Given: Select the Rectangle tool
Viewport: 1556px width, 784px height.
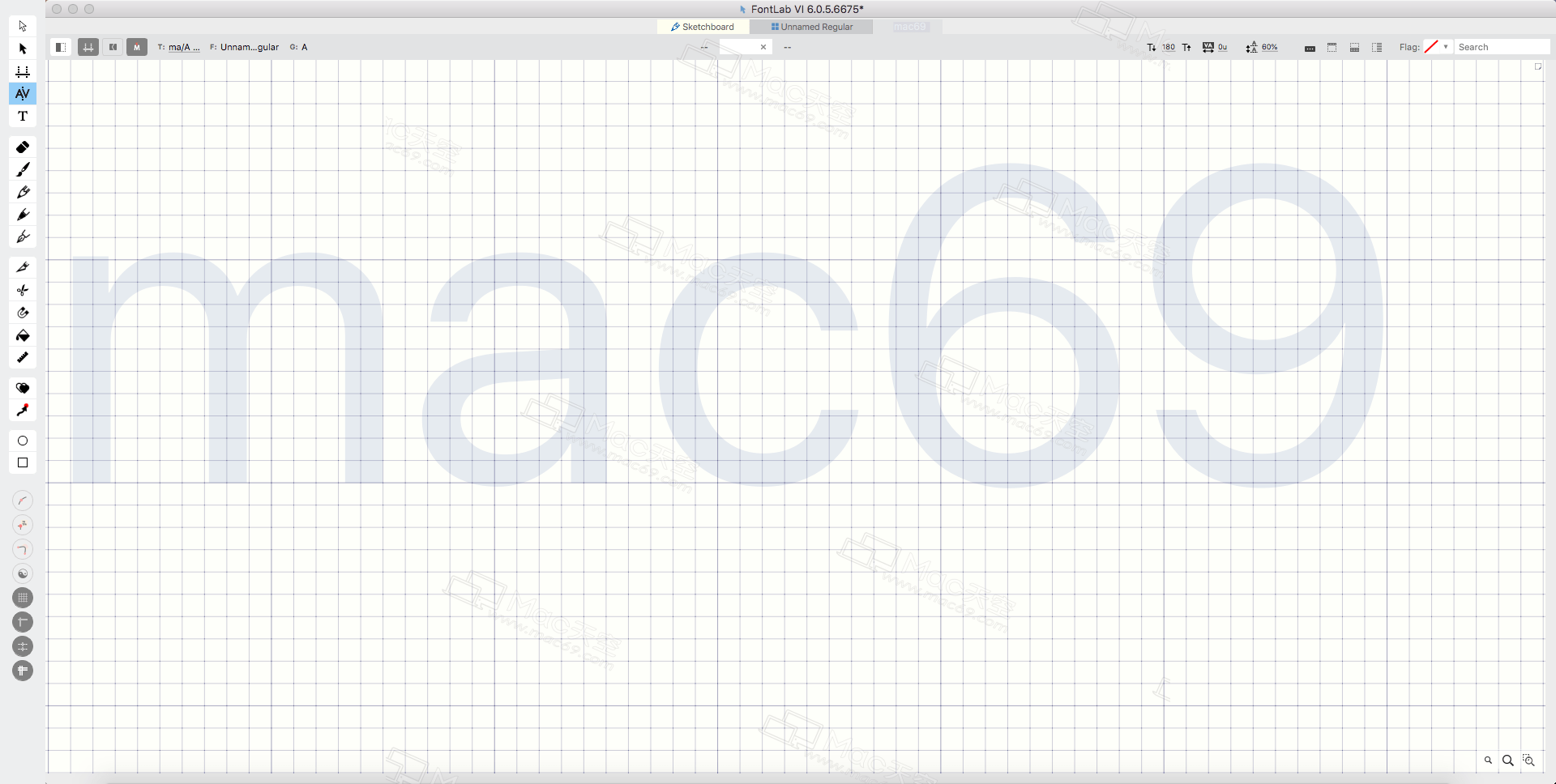Looking at the screenshot, I should pyautogui.click(x=23, y=463).
